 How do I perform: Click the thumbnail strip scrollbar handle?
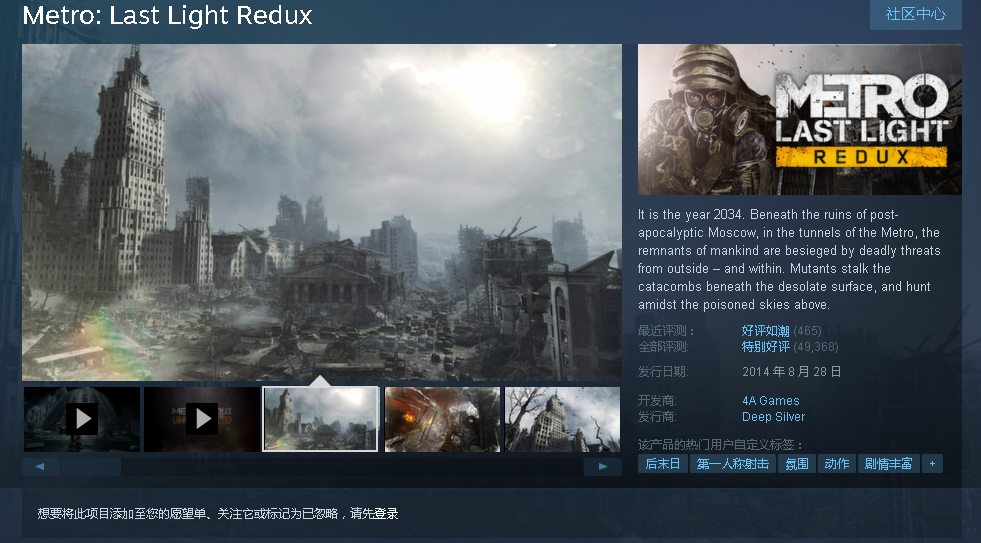pos(91,467)
